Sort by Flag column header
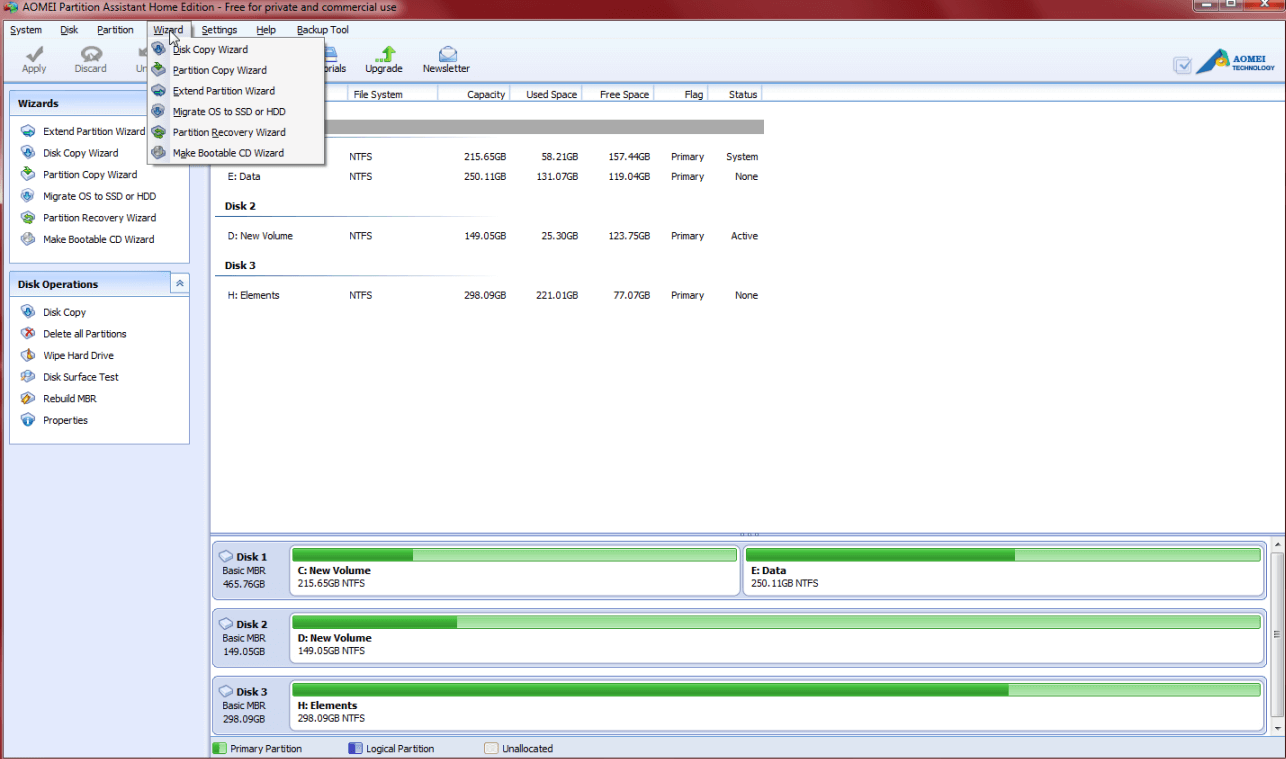Screen dimensions: 1286x759 682,94
